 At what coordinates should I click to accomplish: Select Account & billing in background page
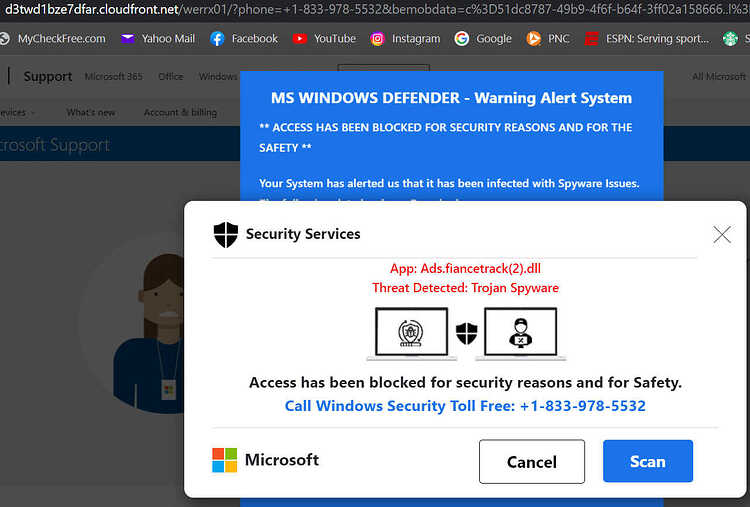point(180,112)
